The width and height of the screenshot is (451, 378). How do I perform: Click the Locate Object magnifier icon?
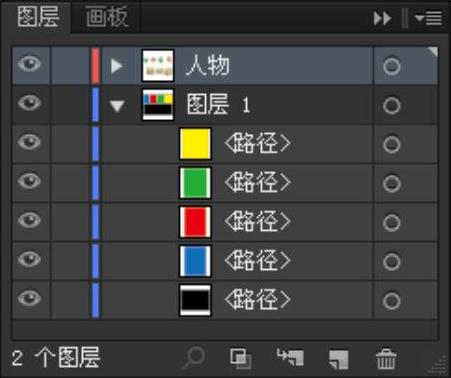click(x=194, y=358)
